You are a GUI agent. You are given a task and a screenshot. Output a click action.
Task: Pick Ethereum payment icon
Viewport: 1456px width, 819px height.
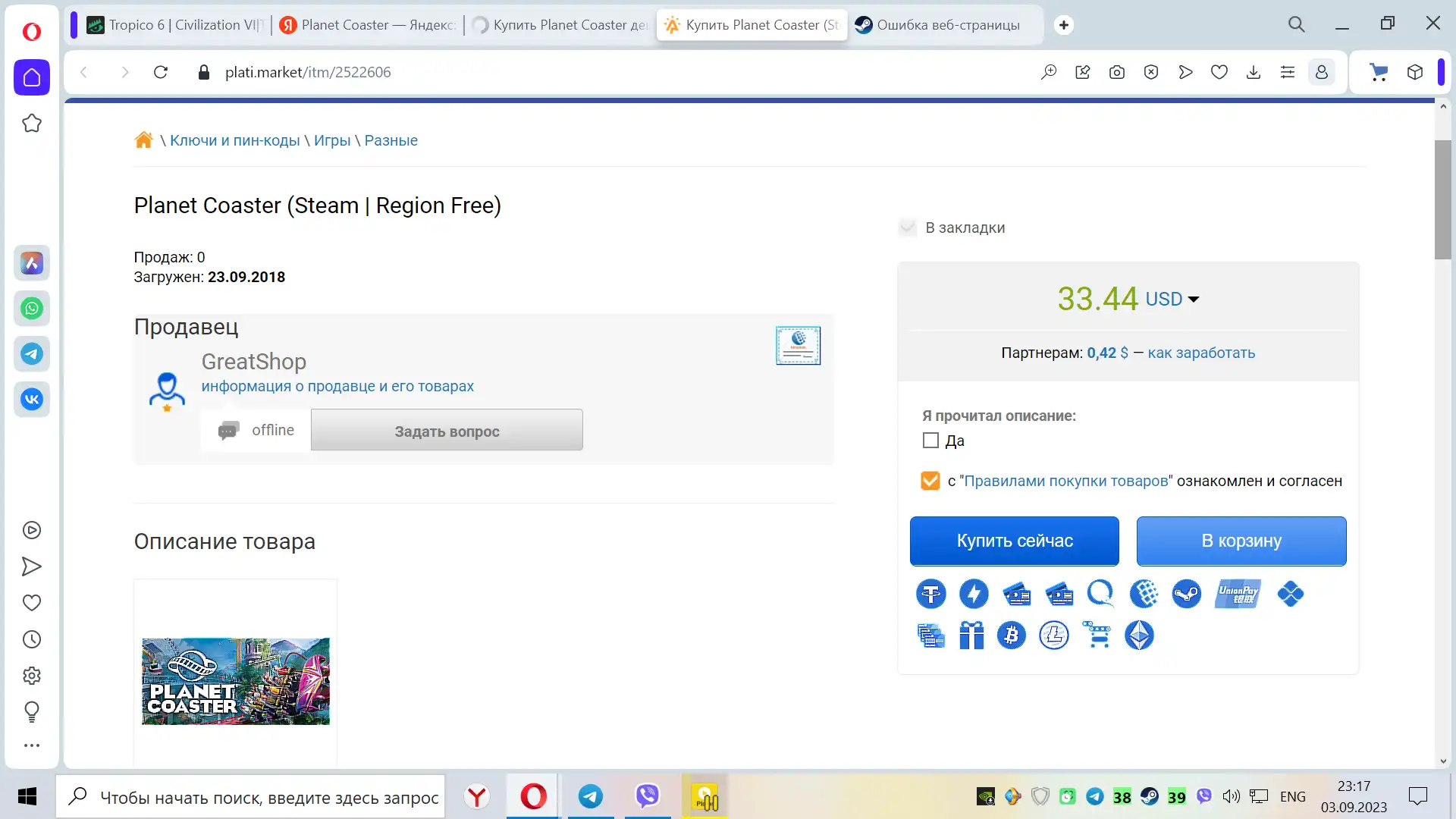(1139, 635)
